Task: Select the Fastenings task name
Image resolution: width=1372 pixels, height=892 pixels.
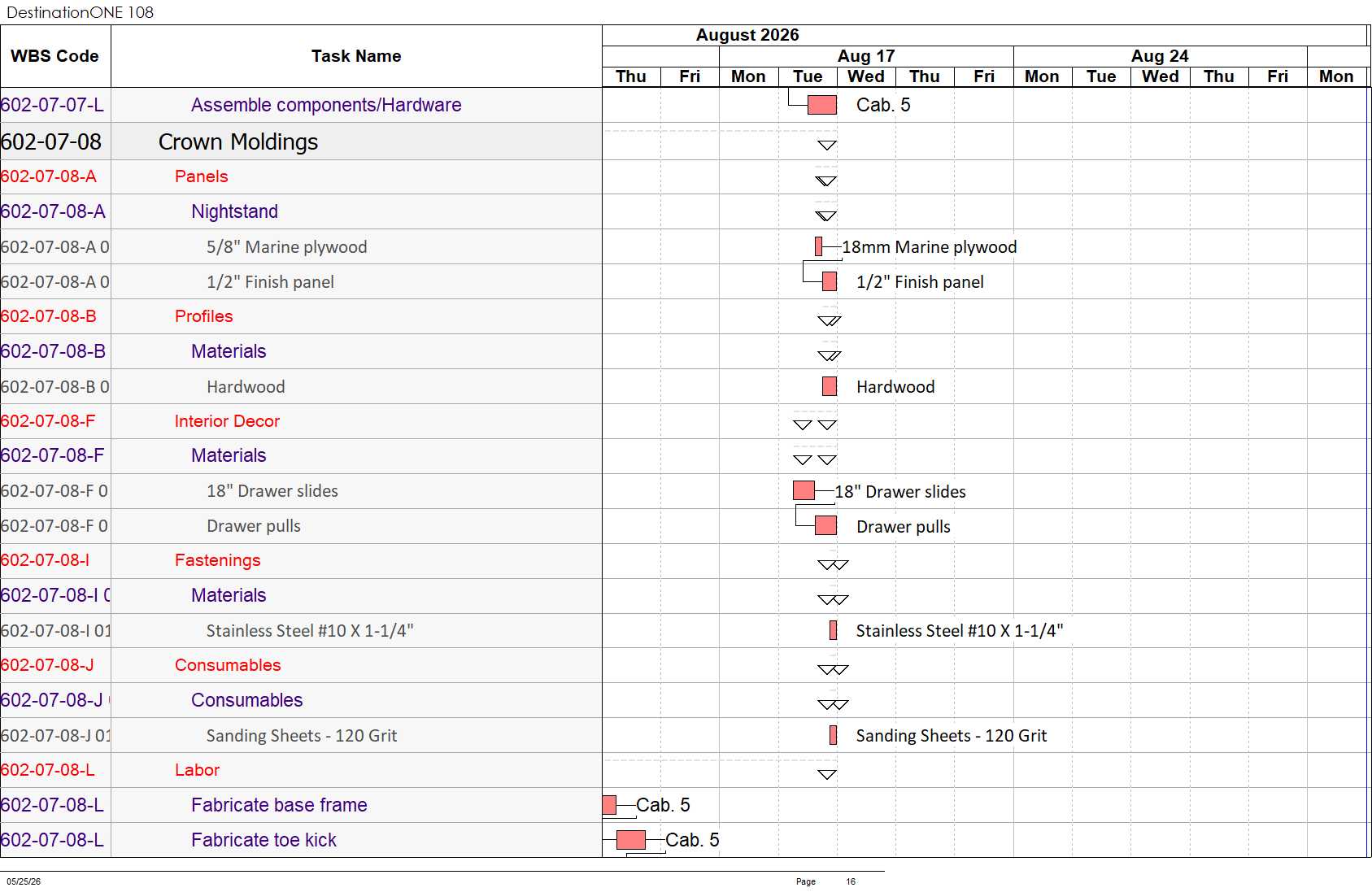Action: [x=218, y=560]
